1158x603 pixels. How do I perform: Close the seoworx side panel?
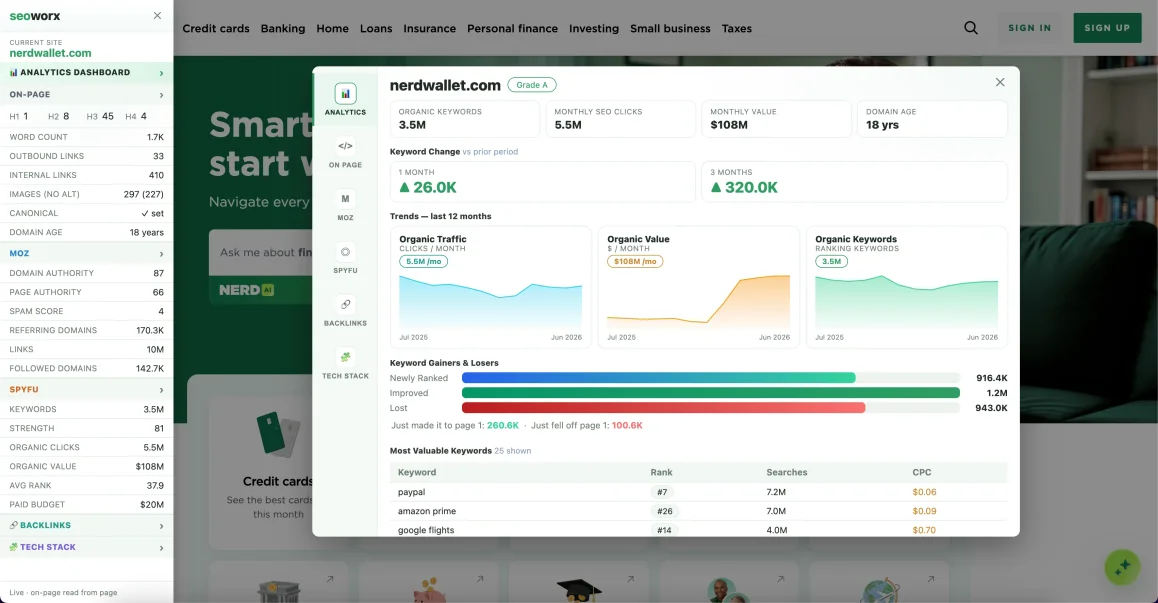tap(157, 16)
